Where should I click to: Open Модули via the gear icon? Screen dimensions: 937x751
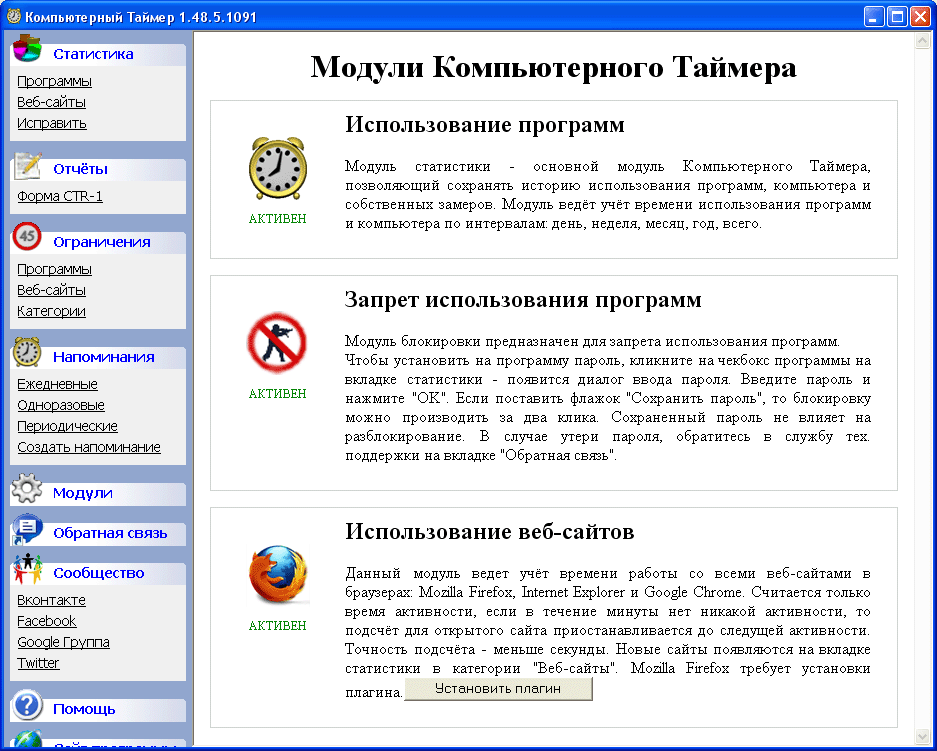point(27,490)
